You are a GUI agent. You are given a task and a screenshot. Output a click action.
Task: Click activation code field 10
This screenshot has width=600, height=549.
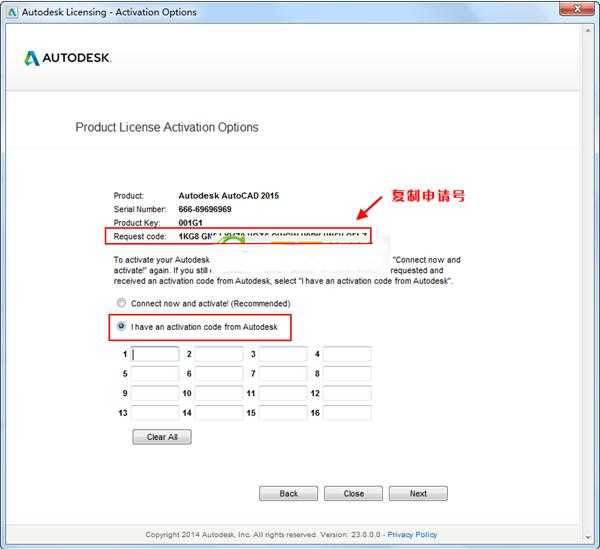[x=219, y=393]
